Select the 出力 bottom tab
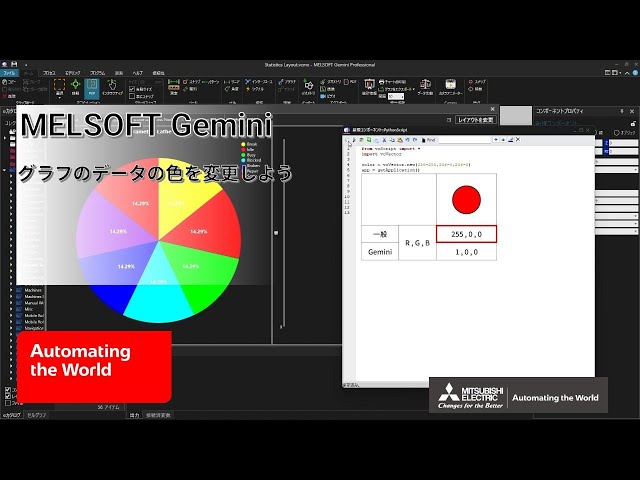 tap(134, 415)
